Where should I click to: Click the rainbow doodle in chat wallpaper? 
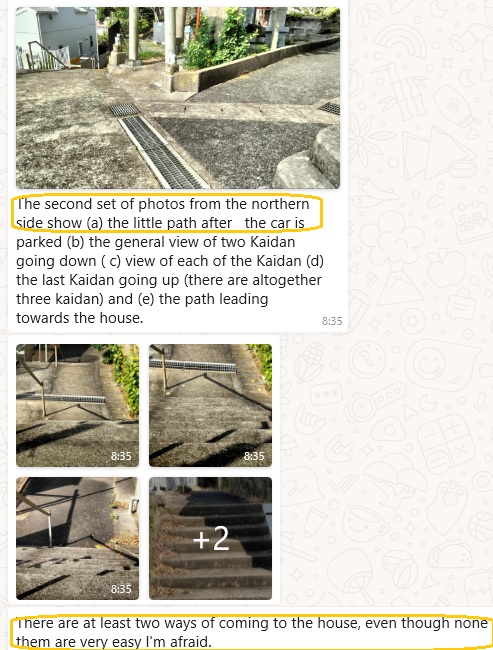pyautogui.click(x=401, y=40)
